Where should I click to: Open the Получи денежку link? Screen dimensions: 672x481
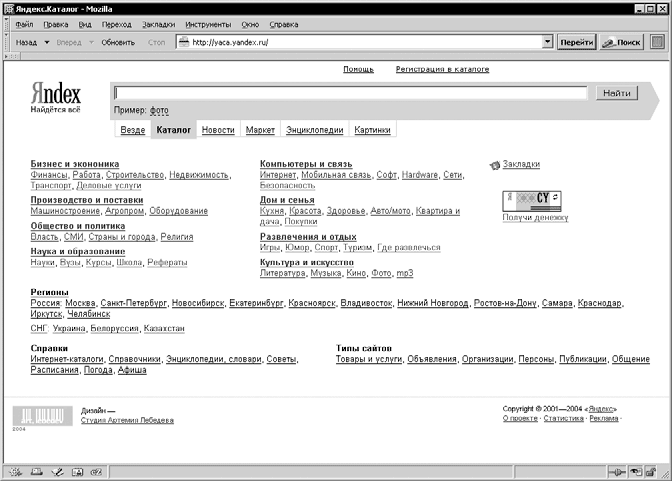(535, 218)
